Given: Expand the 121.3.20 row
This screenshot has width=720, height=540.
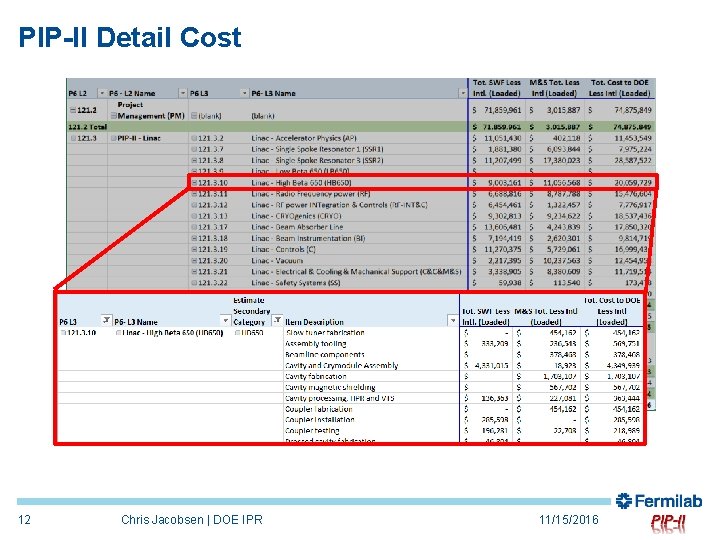Looking at the screenshot, I should [194, 260].
